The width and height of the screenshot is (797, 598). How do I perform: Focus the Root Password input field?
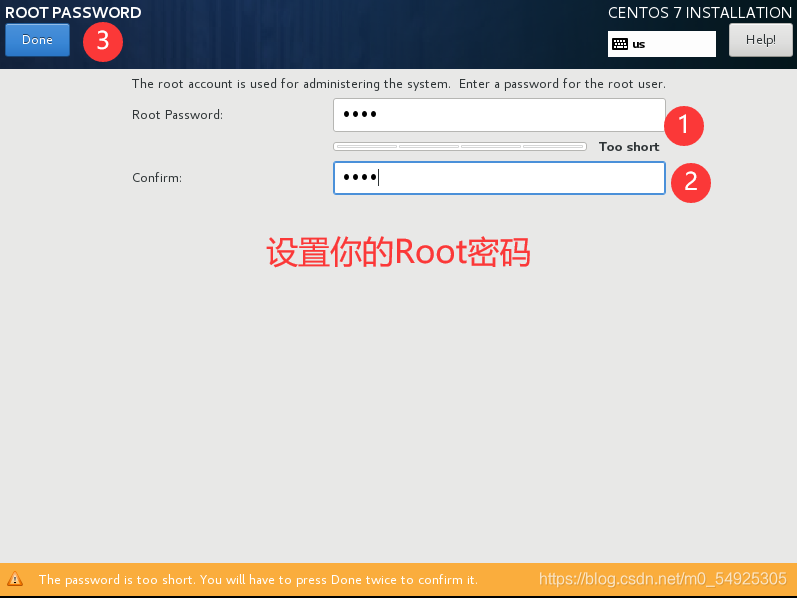tap(499, 115)
